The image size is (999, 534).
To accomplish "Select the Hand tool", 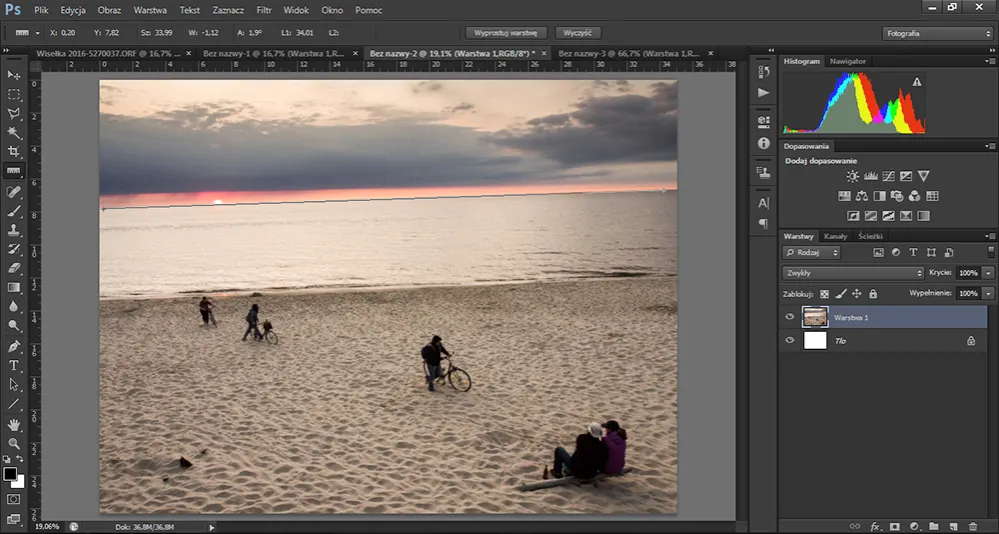I will (13, 424).
